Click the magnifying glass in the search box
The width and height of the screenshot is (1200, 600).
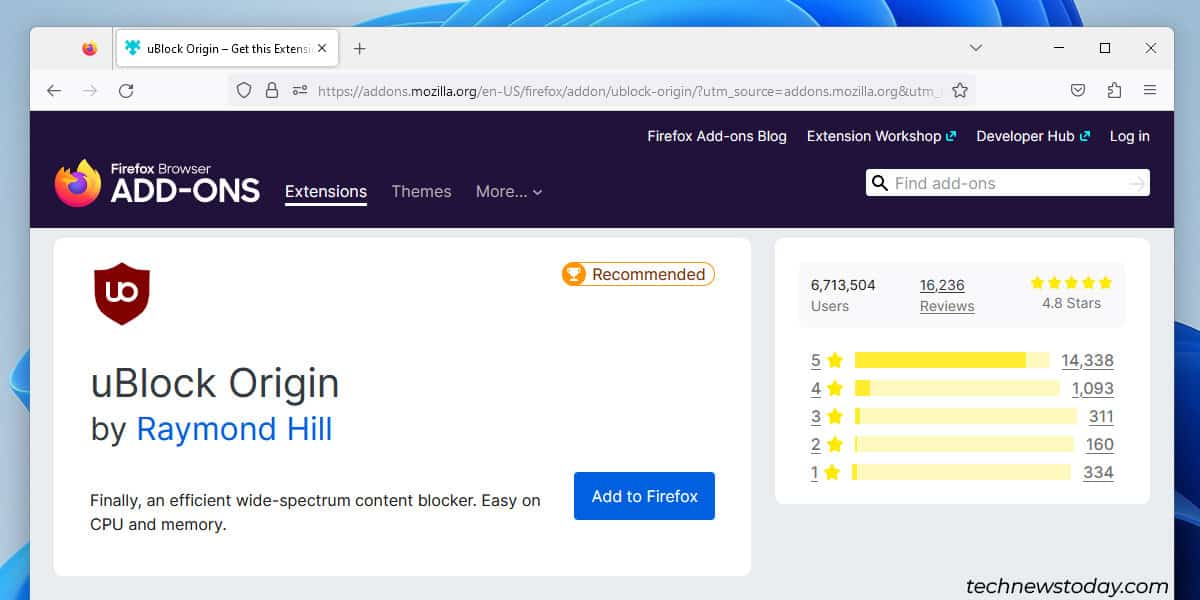pyautogui.click(x=880, y=183)
